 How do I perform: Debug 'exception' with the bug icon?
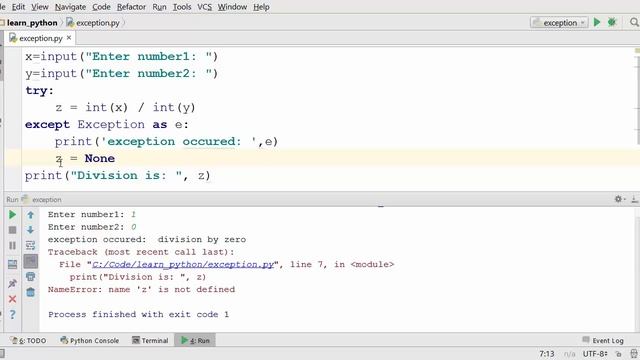(x=611, y=22)
